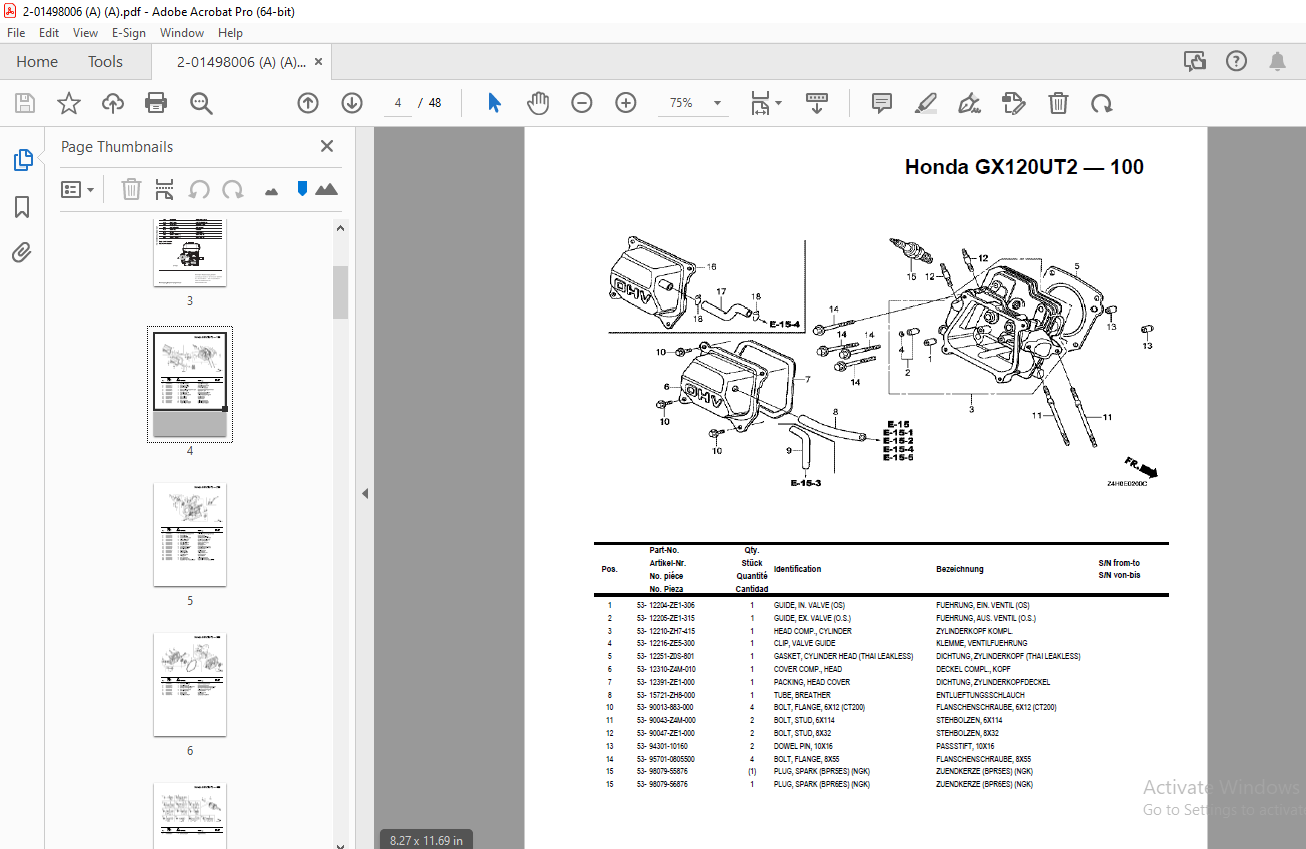
Task: Open the Bookmarks sidebar panel
Action: (x=22, y=207)
